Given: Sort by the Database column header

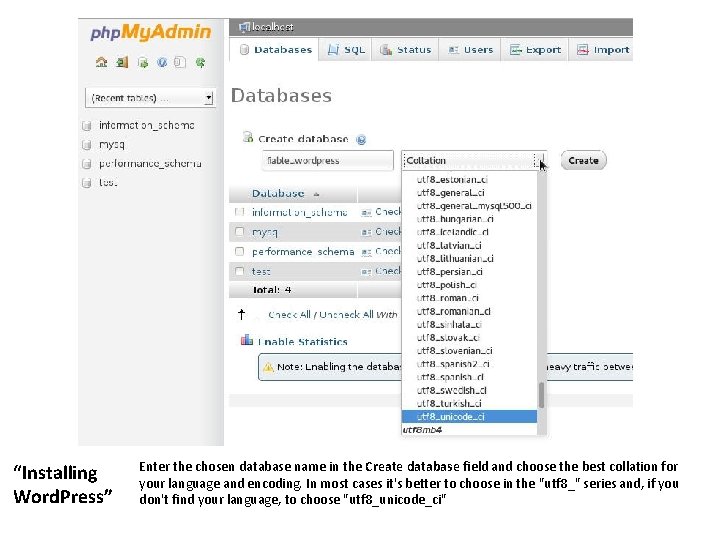Looking at the screenshot, I should (x=278, y=194).
